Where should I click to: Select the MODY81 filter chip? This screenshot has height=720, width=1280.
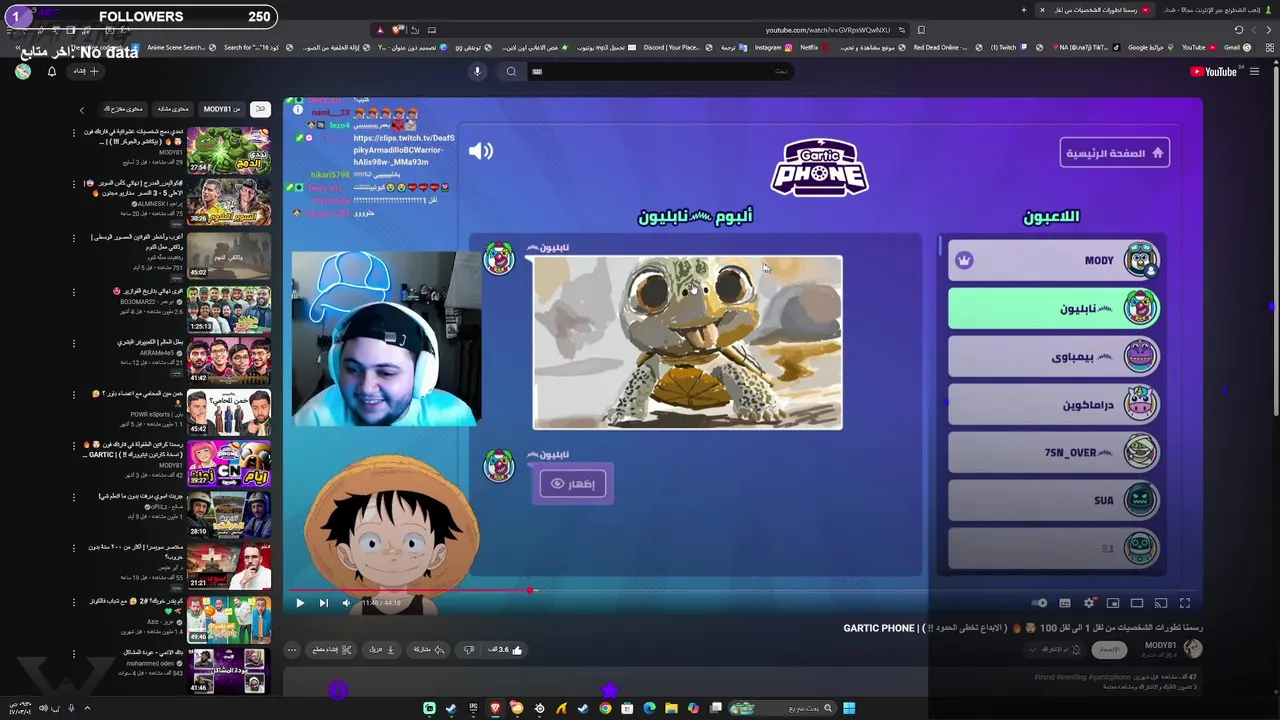click(x=221, y=109)
